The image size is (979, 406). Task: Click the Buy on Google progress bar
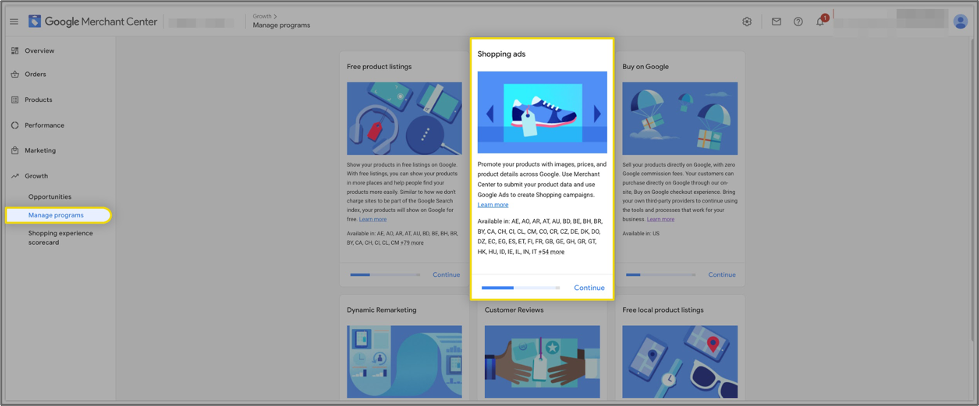point(661,275)
